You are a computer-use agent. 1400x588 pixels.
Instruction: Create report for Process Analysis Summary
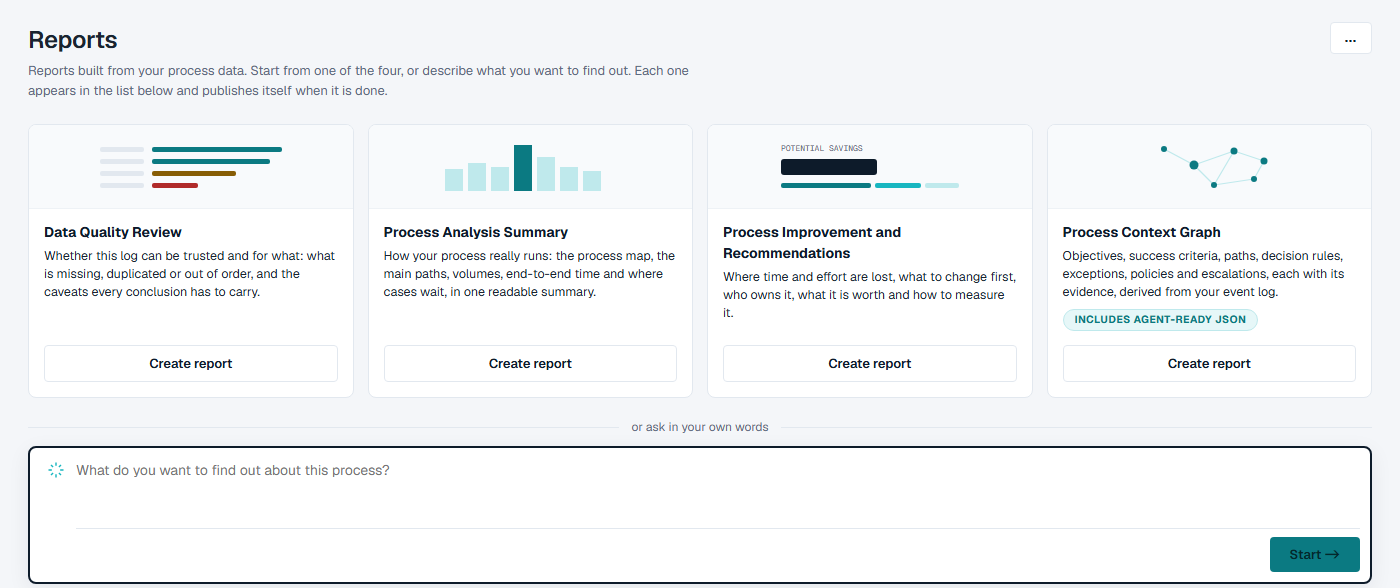530,364
